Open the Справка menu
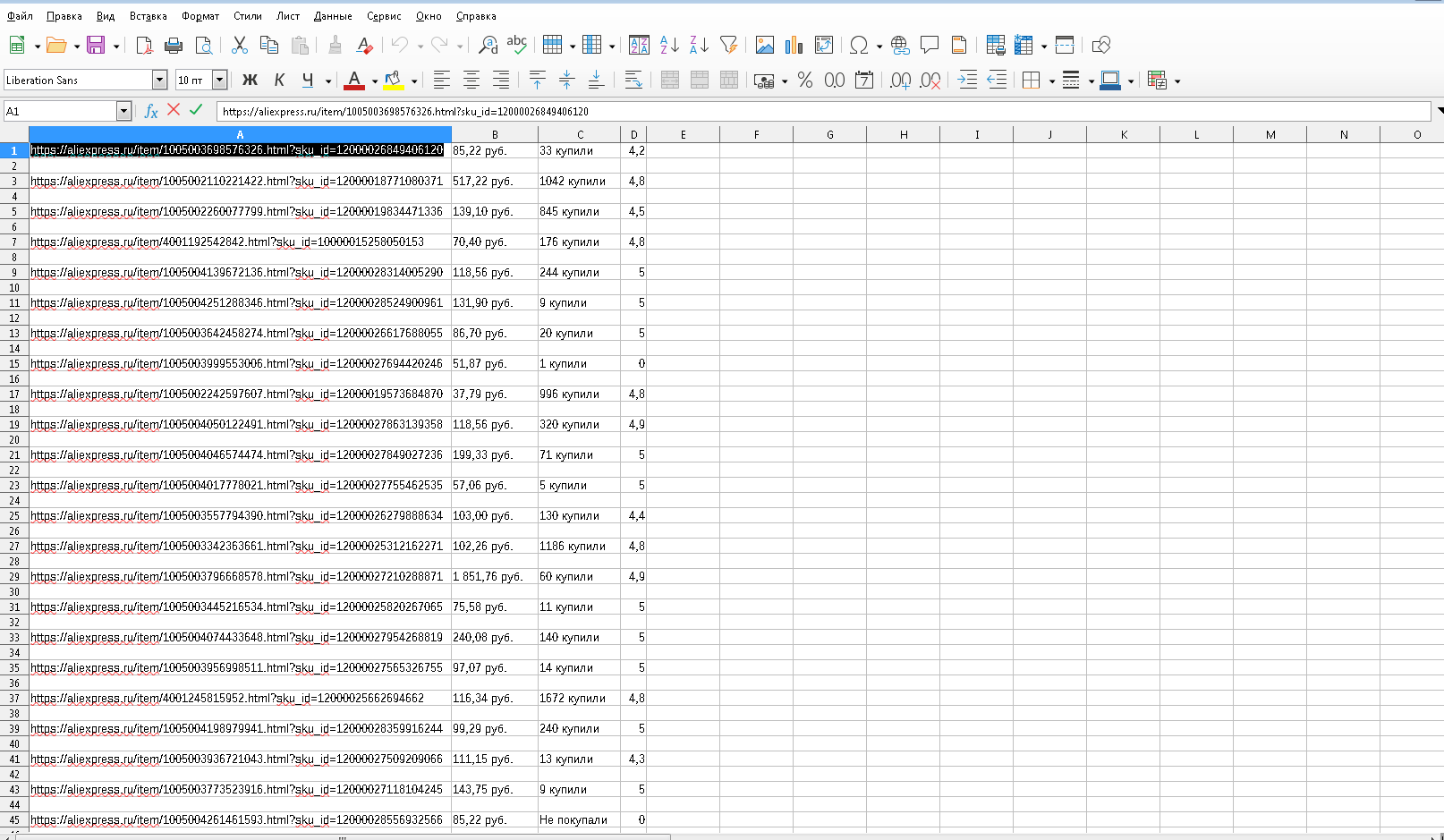Screen dimensions: 1444x840 pyautogui.click(x=476, y=16)
